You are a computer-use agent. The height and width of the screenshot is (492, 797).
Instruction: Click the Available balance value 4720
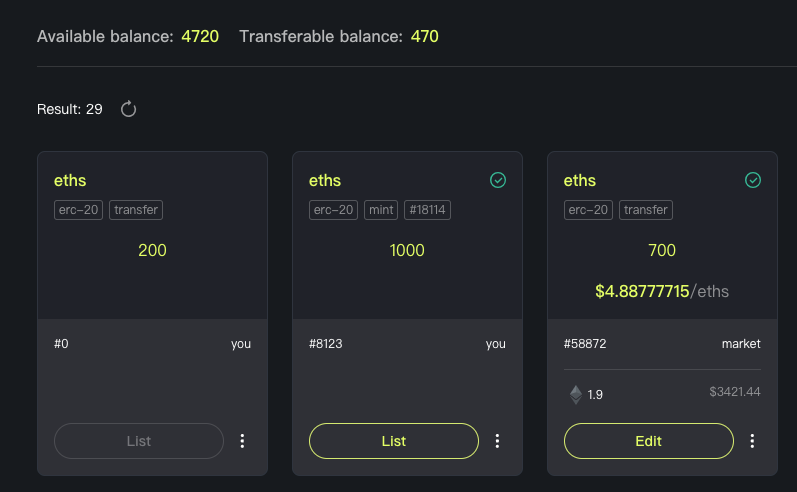click(200, 37)
